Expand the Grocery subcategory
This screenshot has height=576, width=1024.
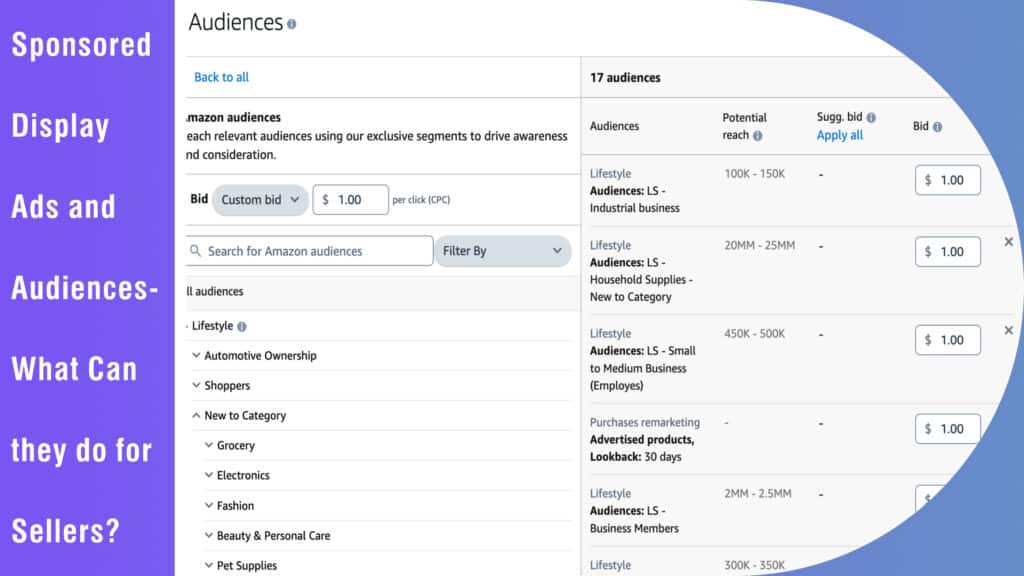tap(208, 445)
